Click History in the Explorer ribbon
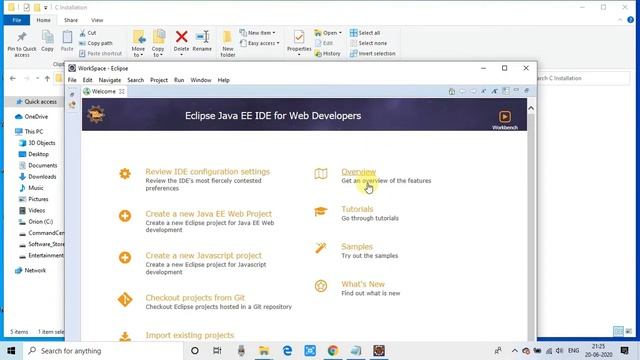Viewport: 640px width, 360px height. tap(327, 53)
